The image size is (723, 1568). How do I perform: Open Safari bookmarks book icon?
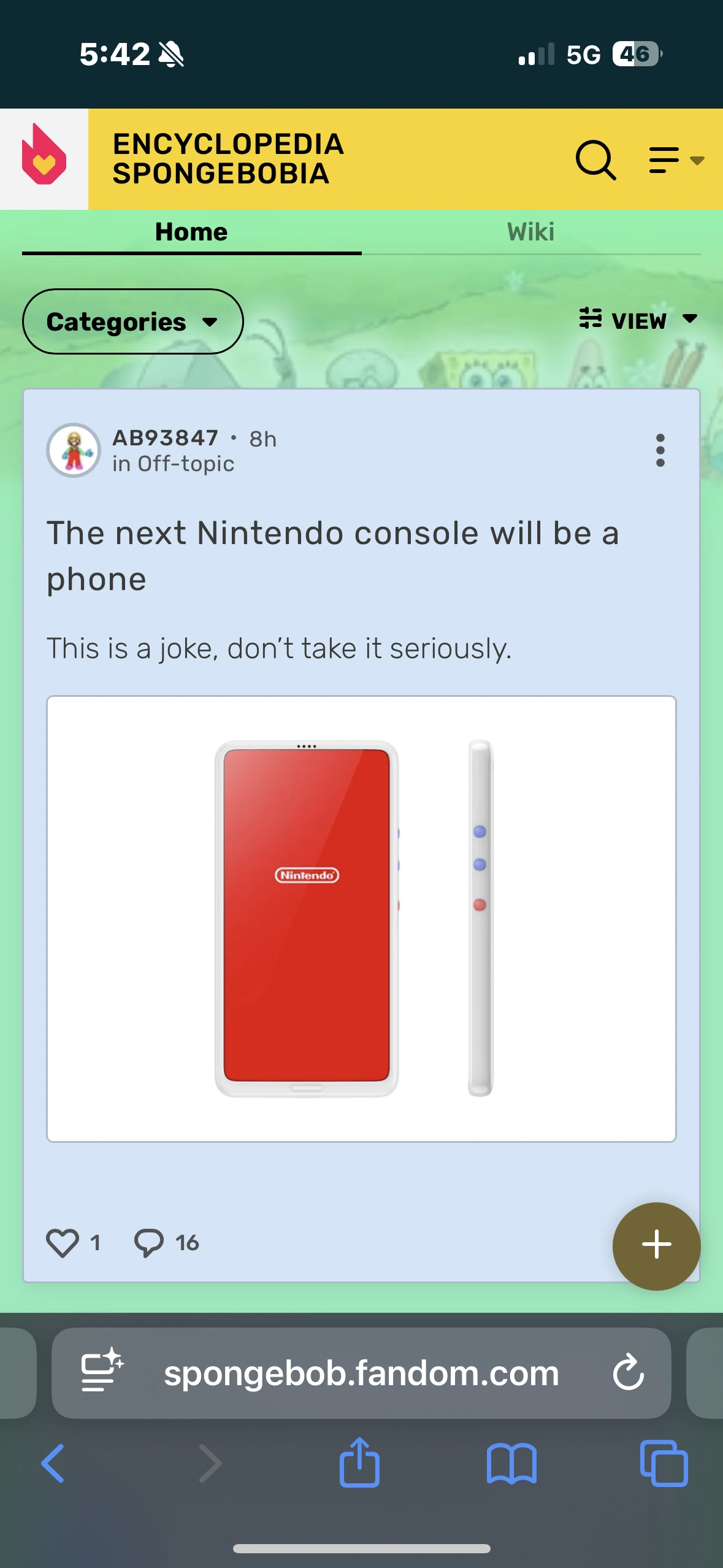tap(511, 1464)
